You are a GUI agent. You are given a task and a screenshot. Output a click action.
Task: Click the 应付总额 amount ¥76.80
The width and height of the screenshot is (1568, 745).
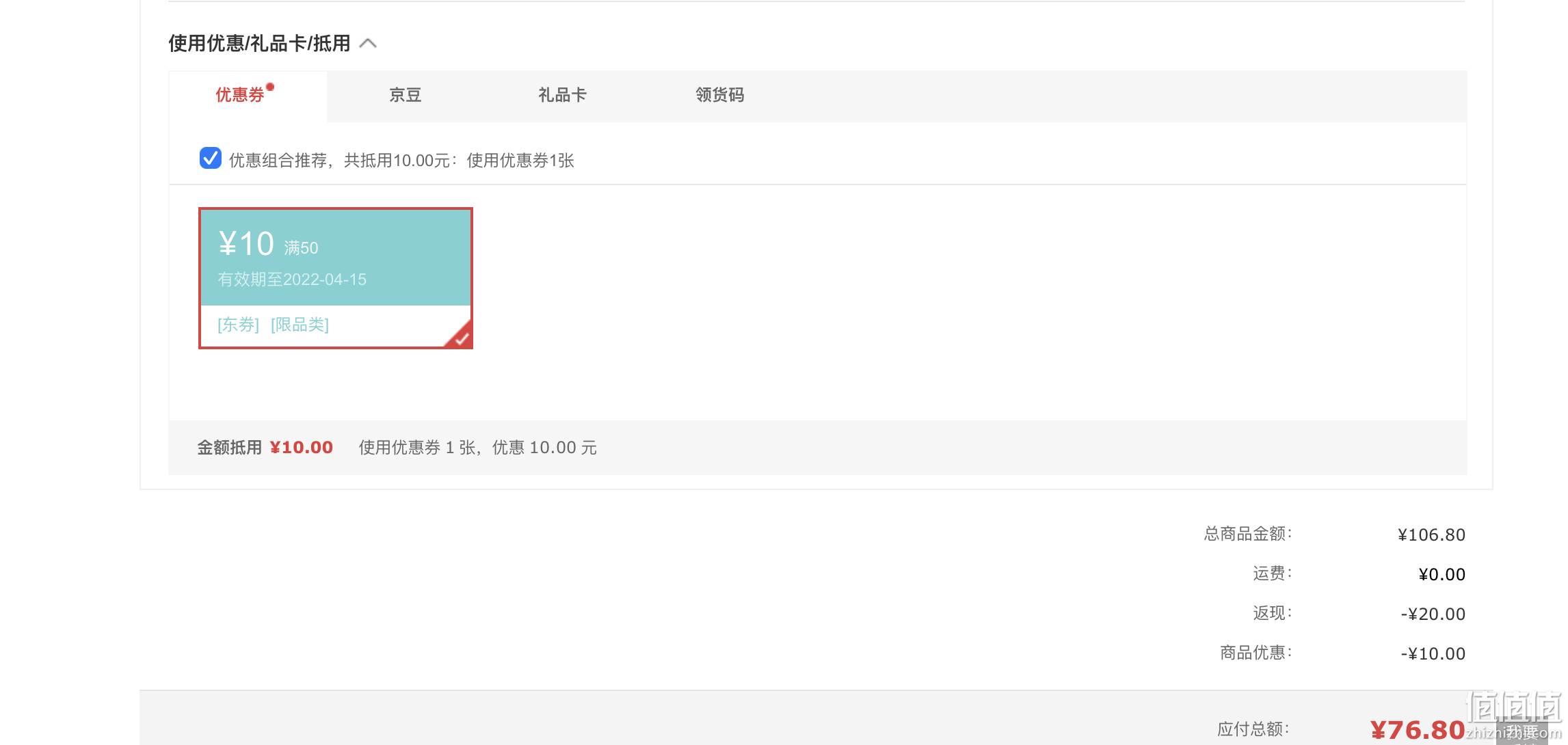[x=1418, y=730]
